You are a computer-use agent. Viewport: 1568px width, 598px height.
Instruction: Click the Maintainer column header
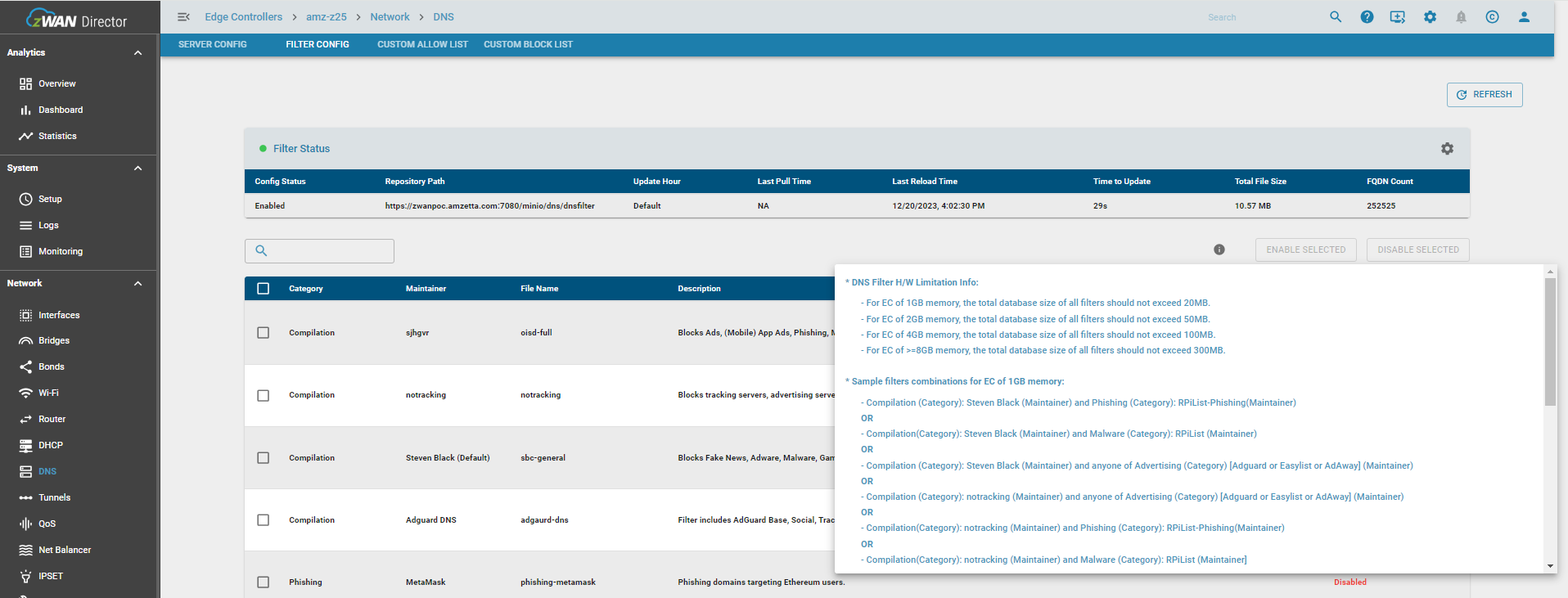pyautogui.click(x=426, y=289)
